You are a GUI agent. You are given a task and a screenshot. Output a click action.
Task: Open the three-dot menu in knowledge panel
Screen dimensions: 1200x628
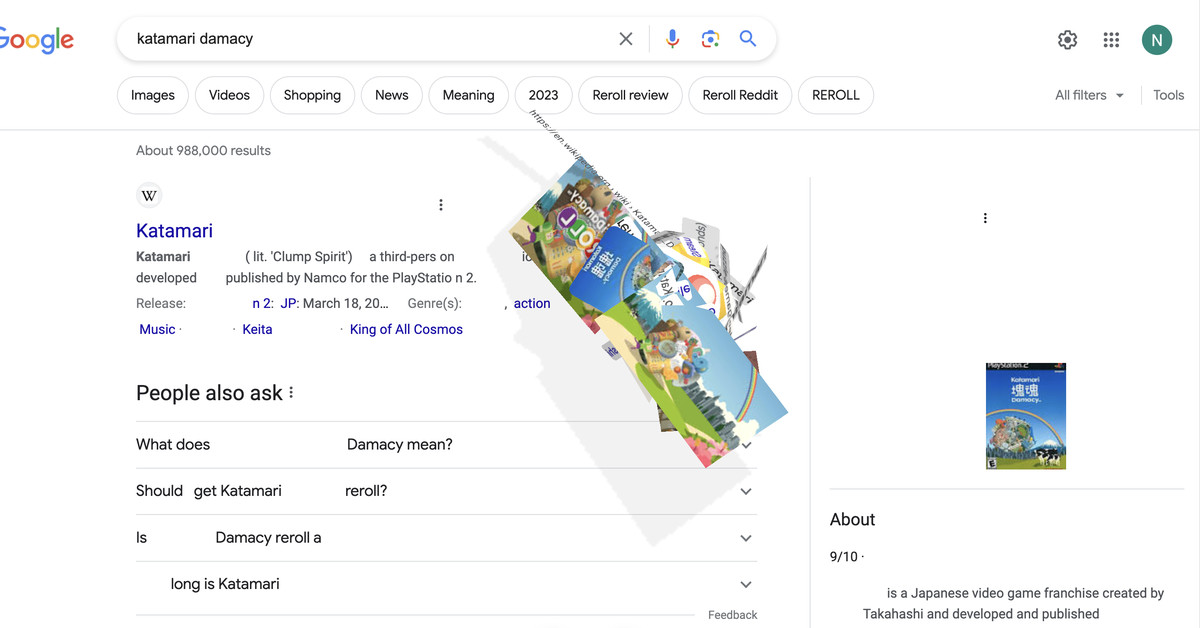point(985,218)
